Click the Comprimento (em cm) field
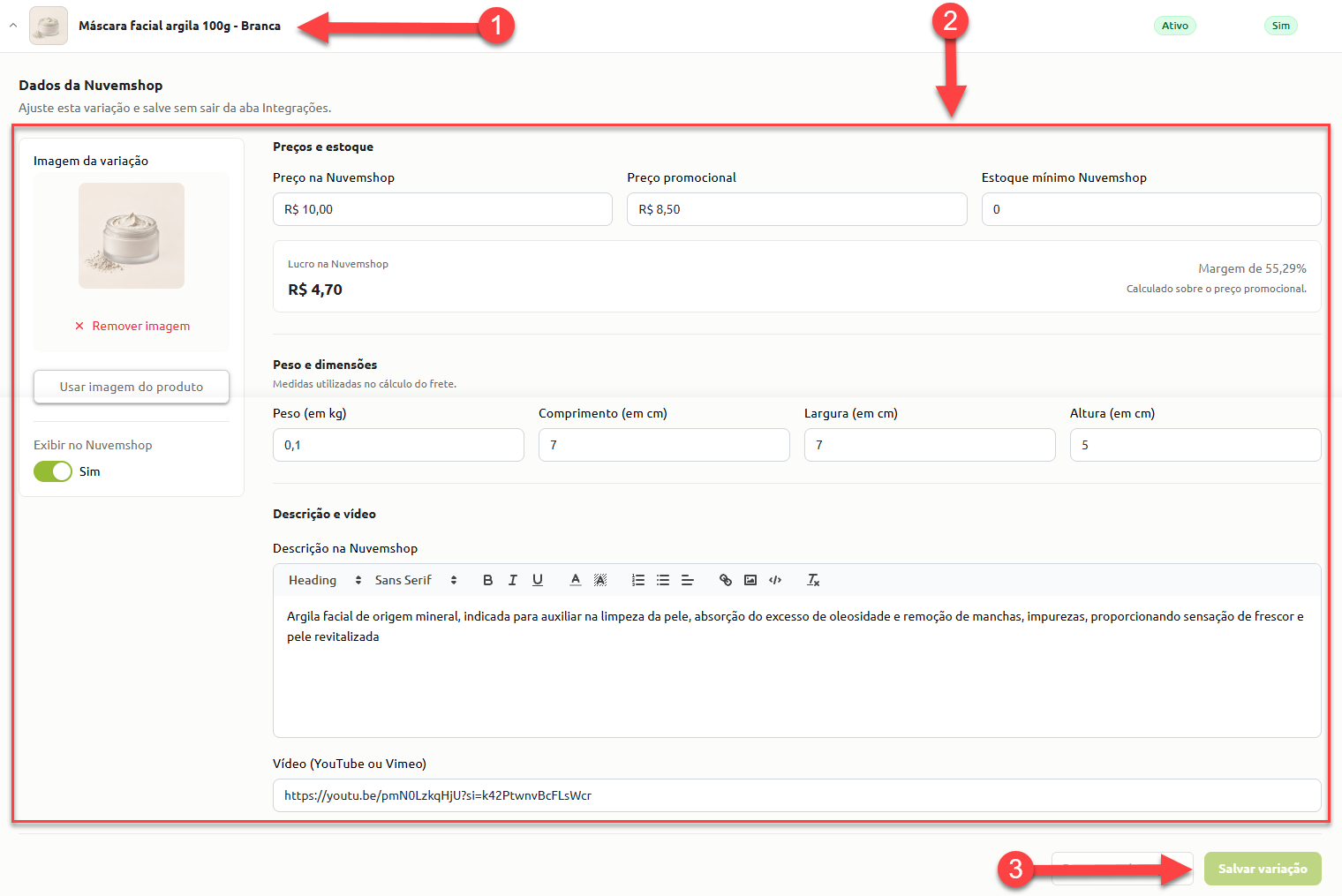Image resolution: width=1342 pixels, height=896 pixels. tap(664, 445)
